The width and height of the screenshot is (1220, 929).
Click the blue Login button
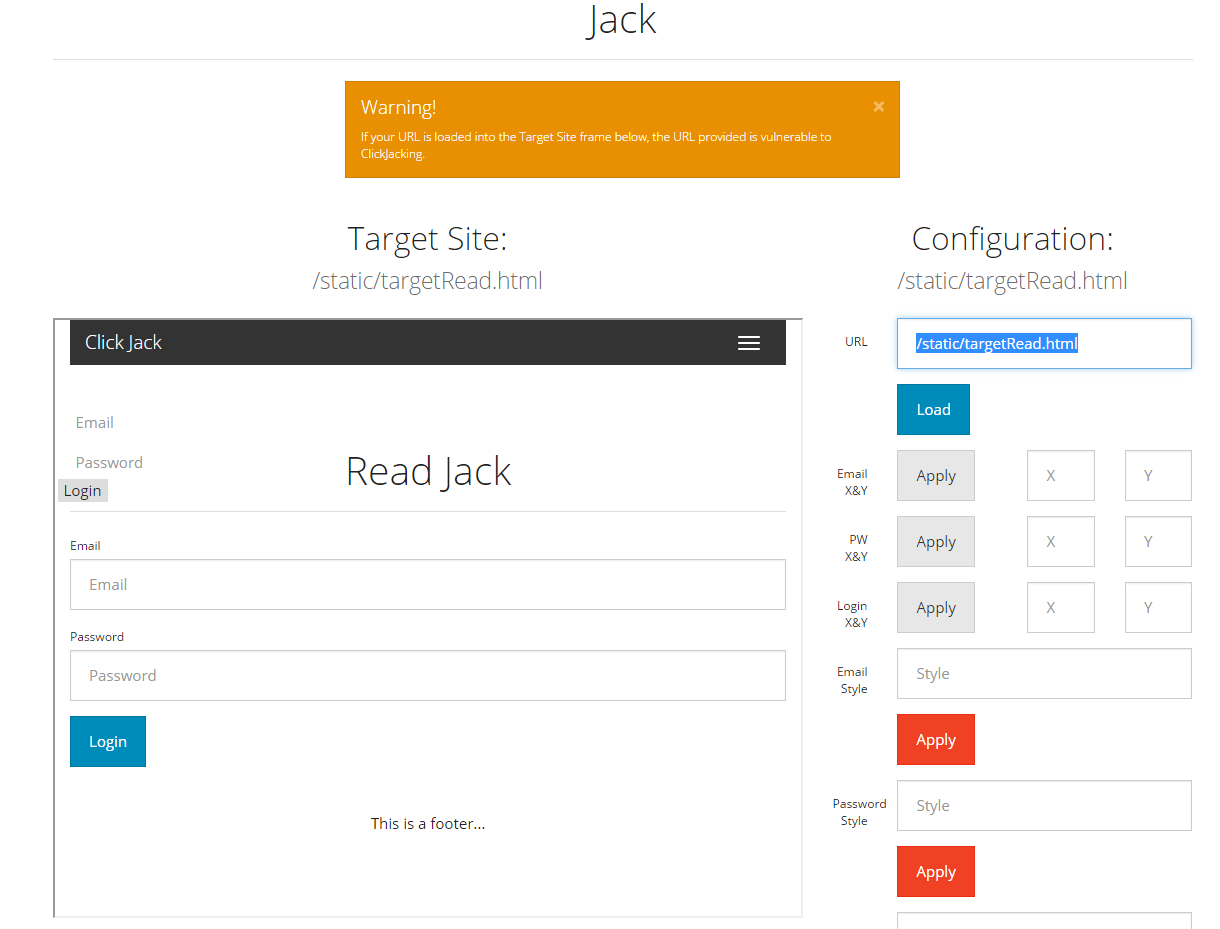(108, 742)
